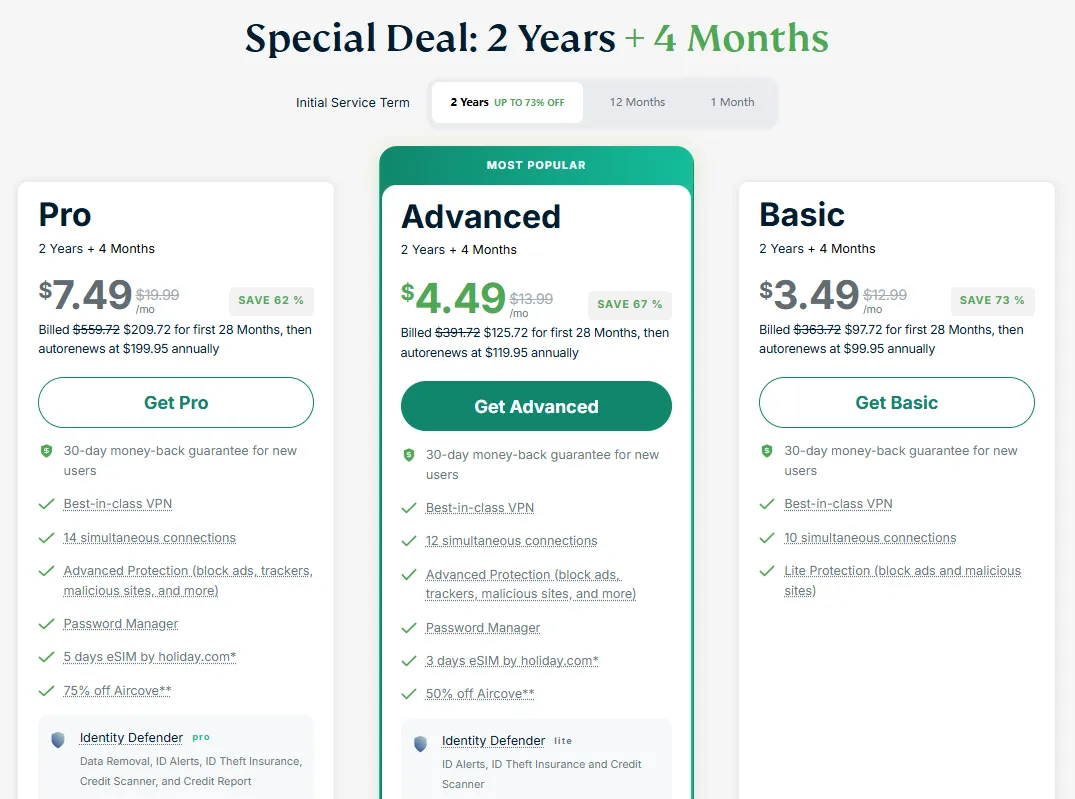Click the Identity Defender shield icon in Pro

click(x=58, y=739)
